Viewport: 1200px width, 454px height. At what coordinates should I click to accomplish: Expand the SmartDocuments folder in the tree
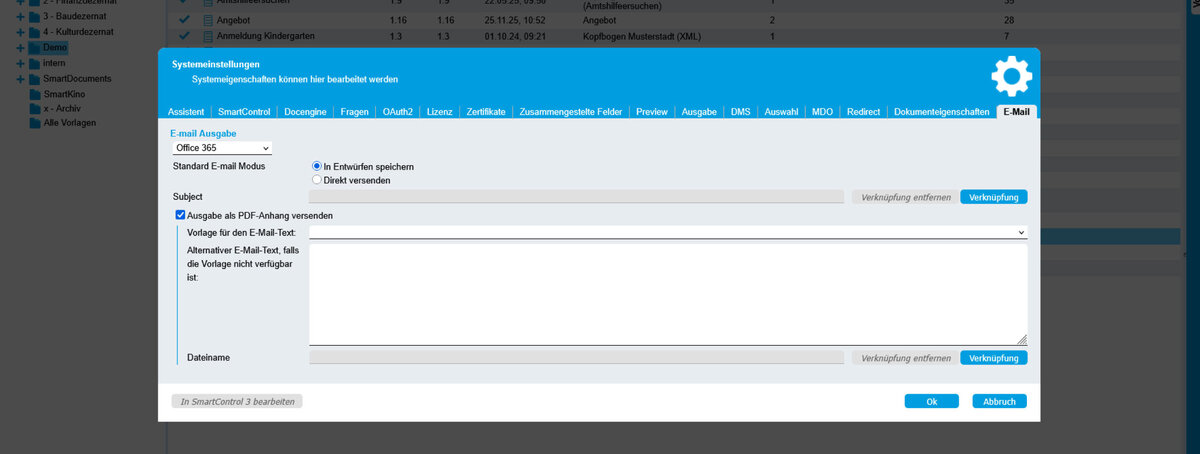[x=20, y=78]
